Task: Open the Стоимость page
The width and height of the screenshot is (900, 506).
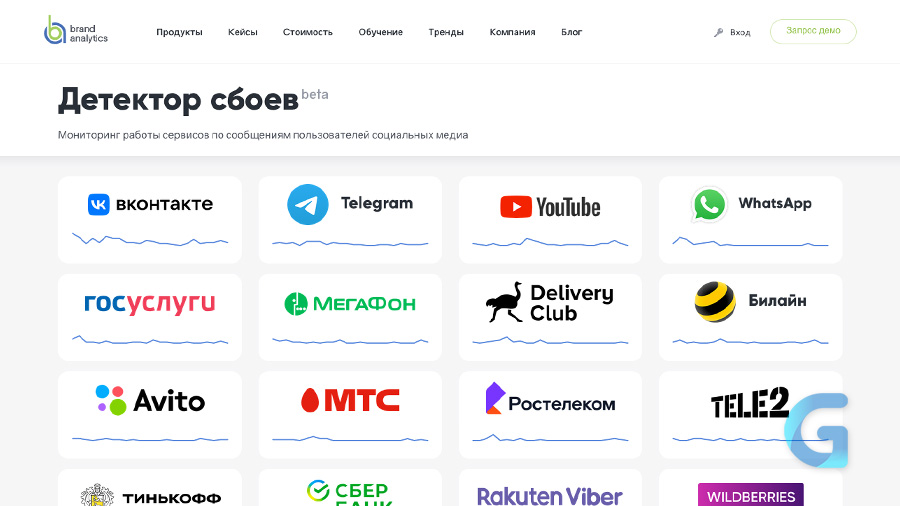Action: pos(308,32)
